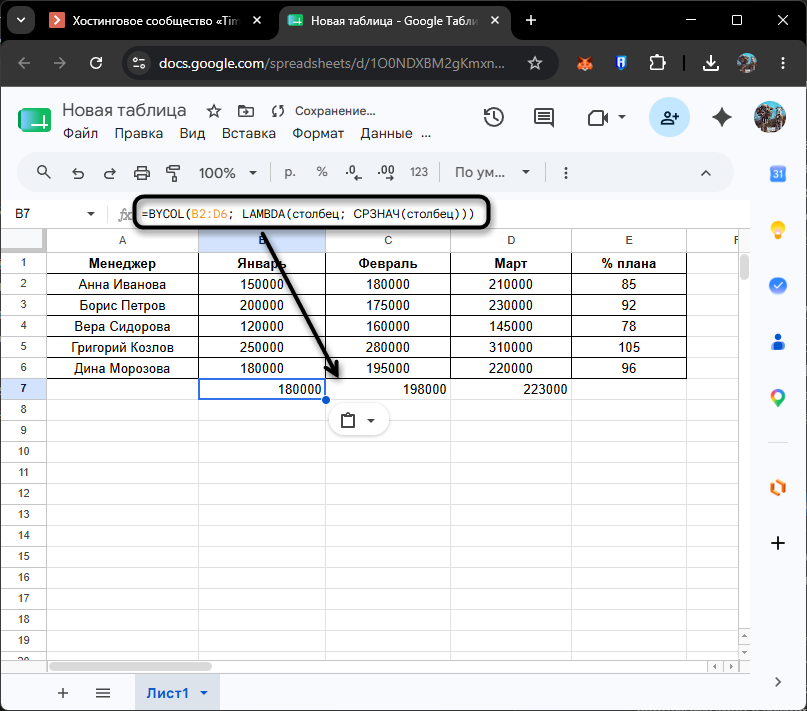Open the 100% zoom dropdown
The width and height of the screenshot is (807, 711).
coord(227,173)
